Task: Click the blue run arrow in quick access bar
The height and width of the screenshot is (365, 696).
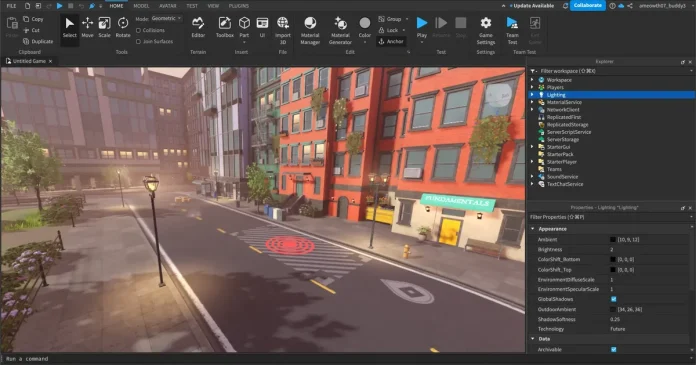Action: point(59,6)
